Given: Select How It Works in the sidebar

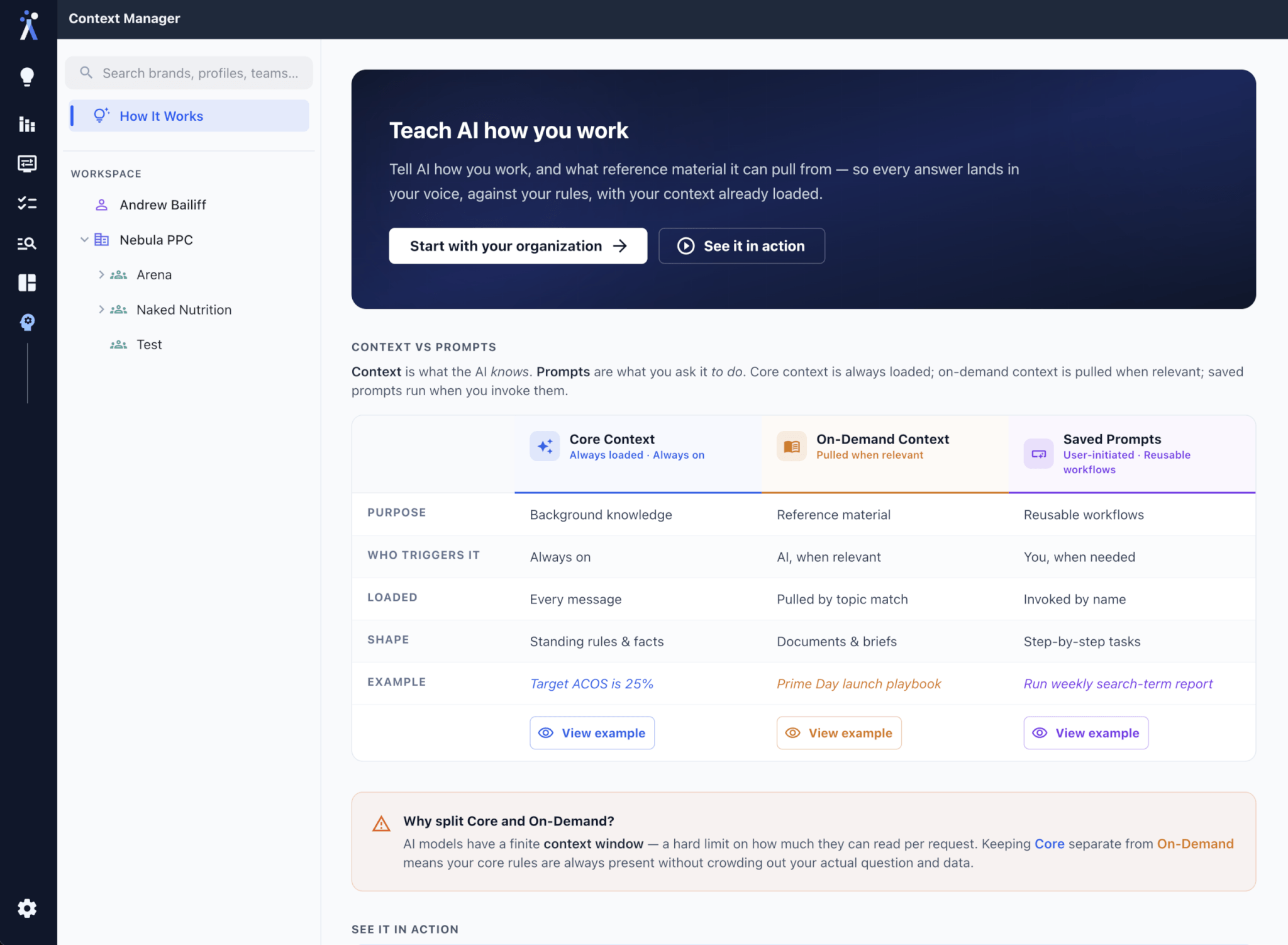Looking at the screenshot, I should click(189, 116).
